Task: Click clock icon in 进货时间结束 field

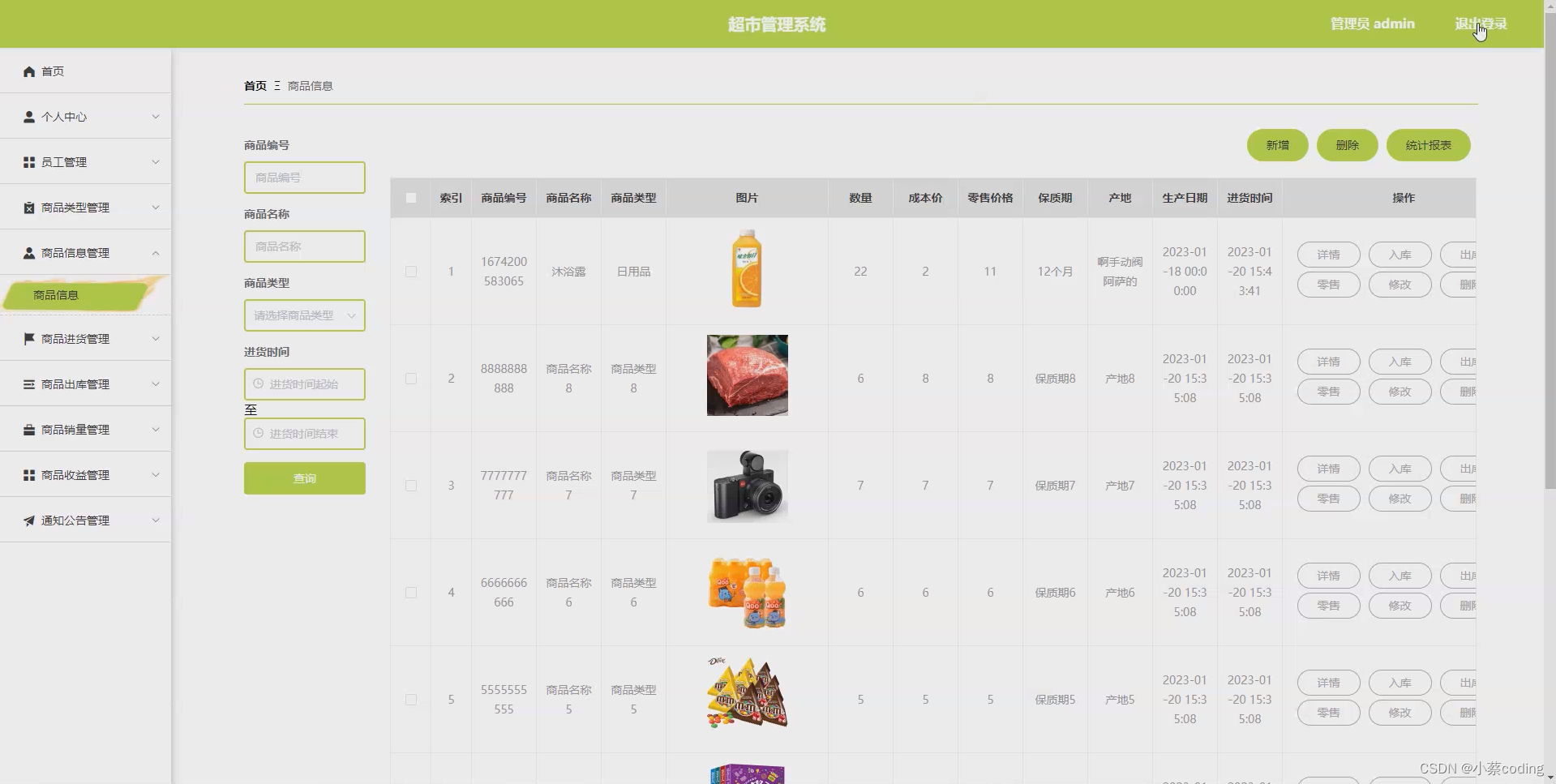Action: pyautogui.click(x=259, y=433)
